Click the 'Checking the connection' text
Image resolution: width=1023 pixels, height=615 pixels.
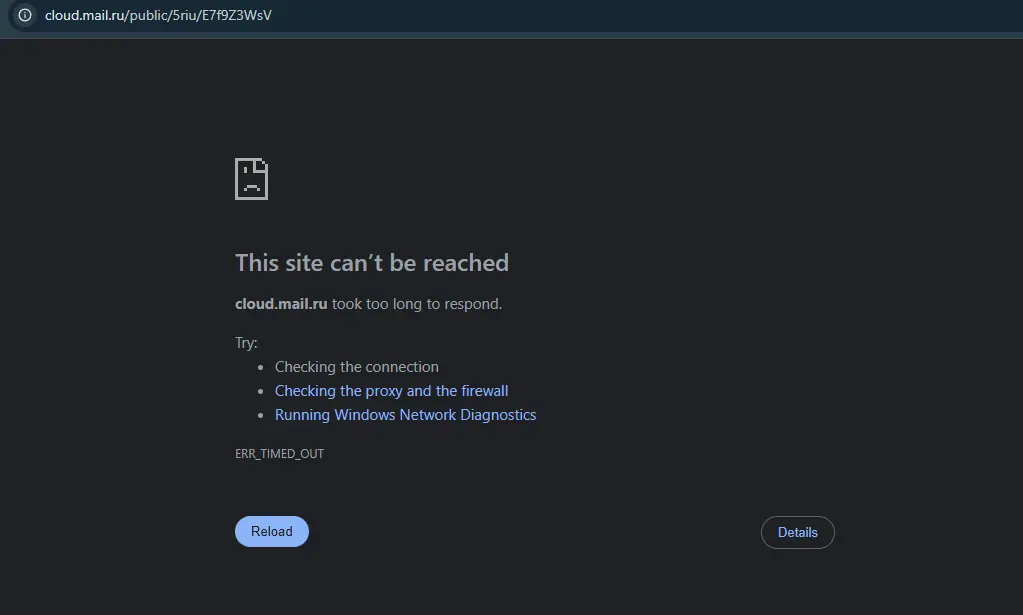(x=356, y=367)
